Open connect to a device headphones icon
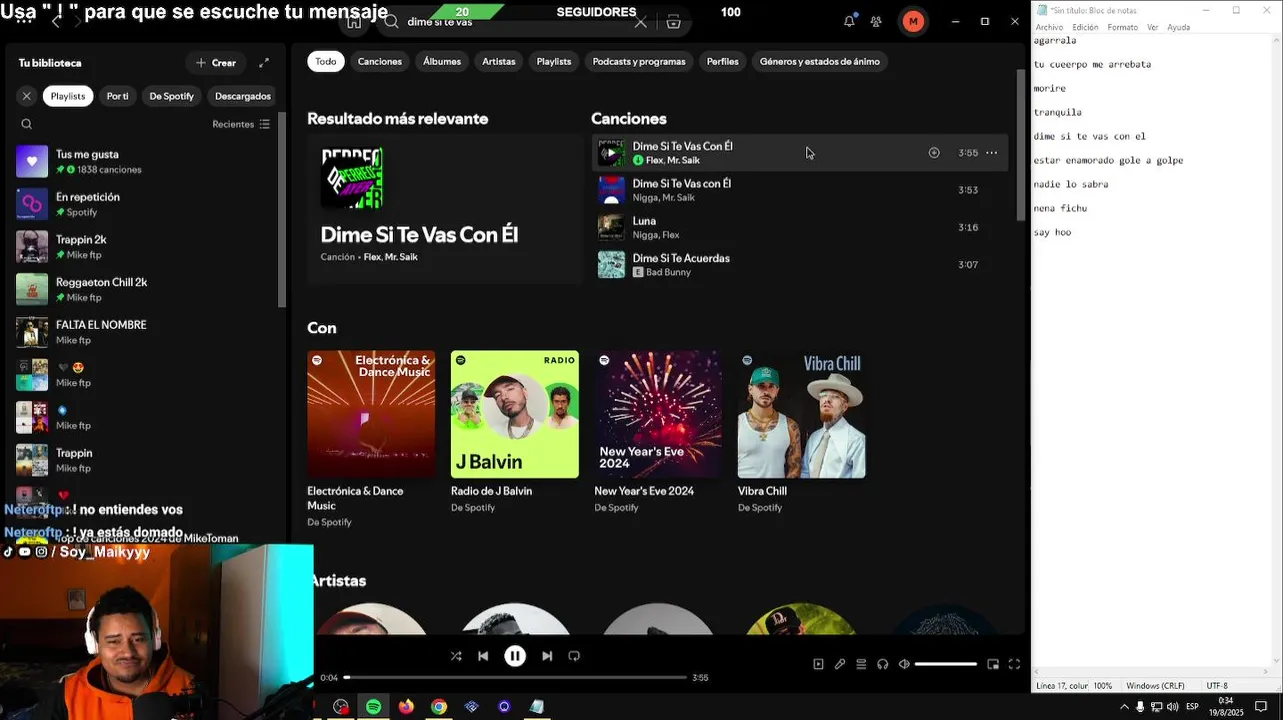The height and width of the screenshot is (720, 1283). point(882,664)
